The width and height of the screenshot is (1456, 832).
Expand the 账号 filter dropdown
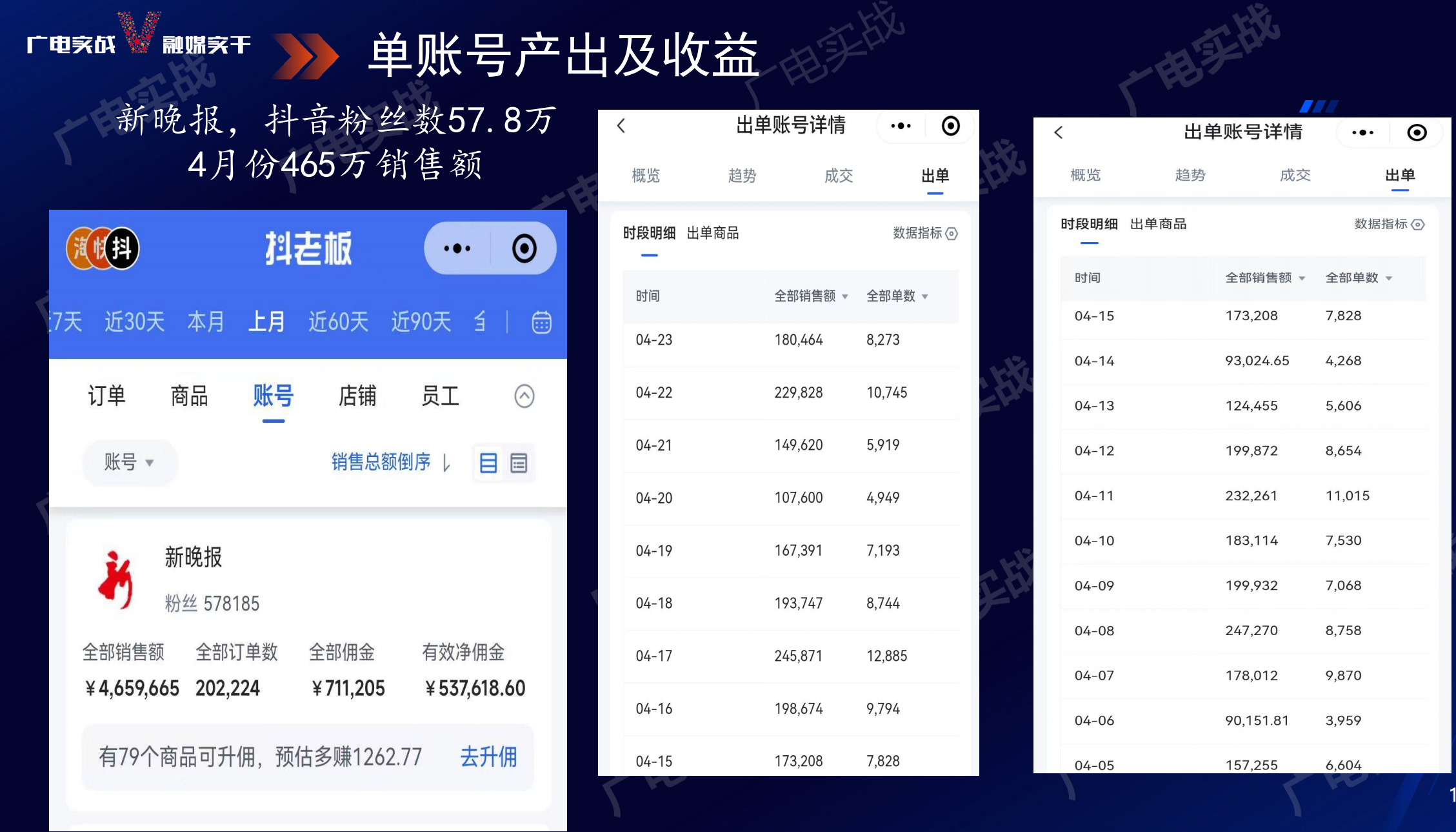pos(129,462)
